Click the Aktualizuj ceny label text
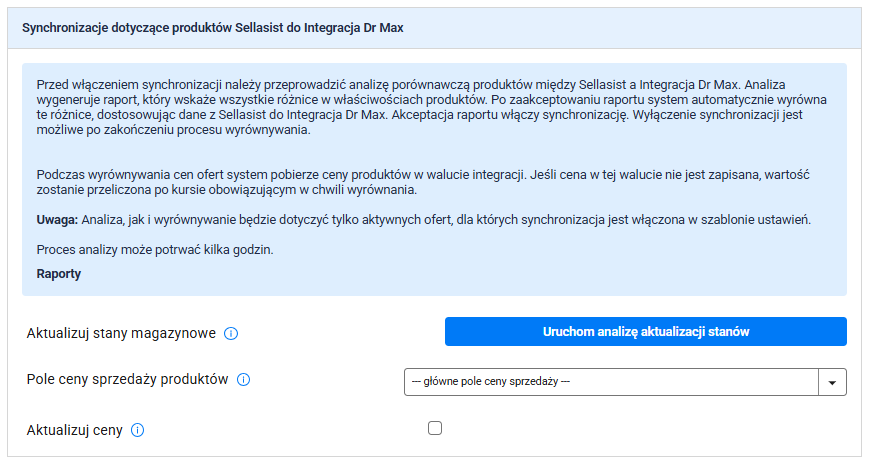 tap(75, 430)
